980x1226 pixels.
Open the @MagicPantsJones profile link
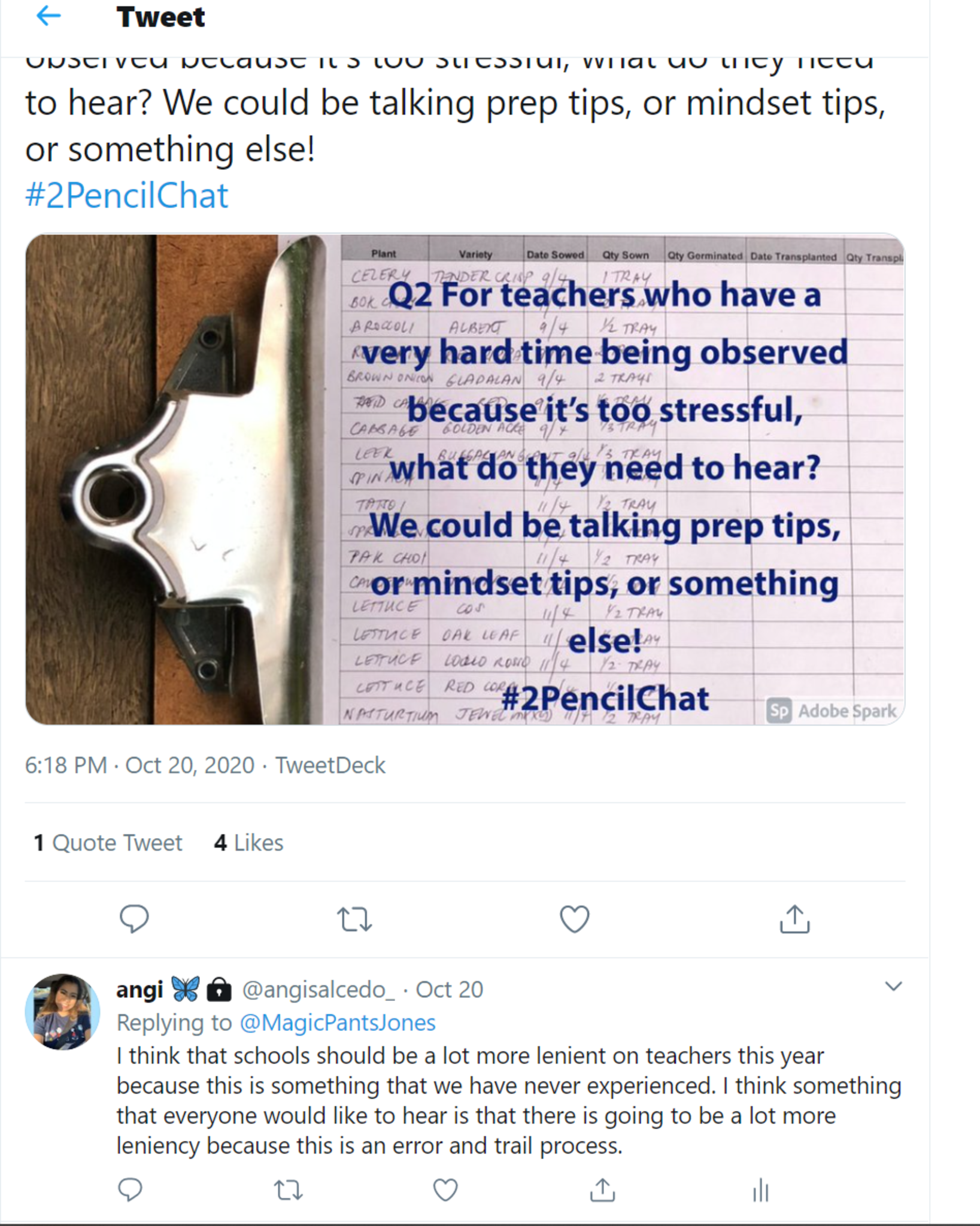(337, 1022)
